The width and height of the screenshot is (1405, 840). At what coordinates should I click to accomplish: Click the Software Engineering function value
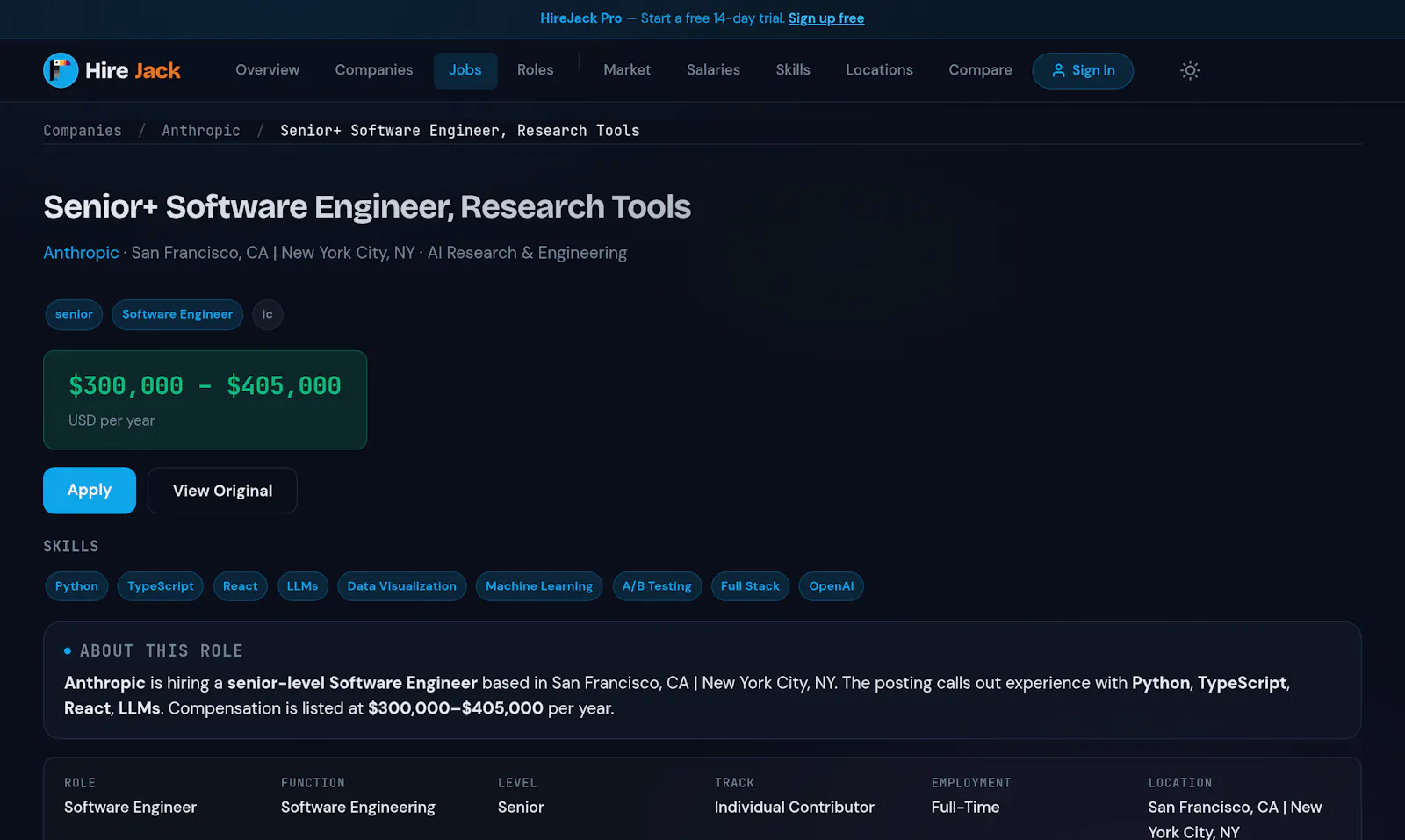pos(358,808)
